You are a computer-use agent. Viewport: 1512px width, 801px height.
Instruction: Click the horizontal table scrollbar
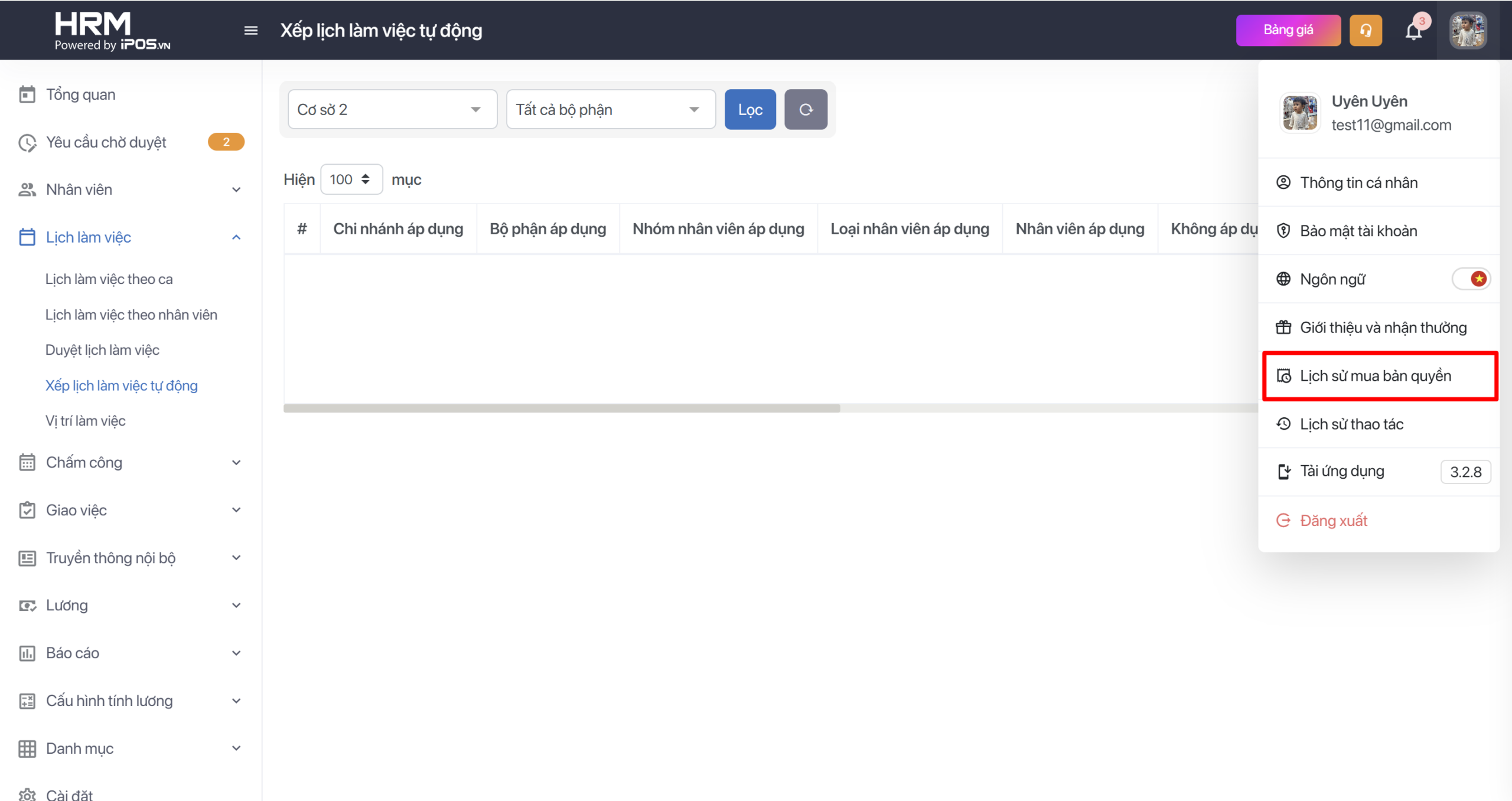(561, 408)
